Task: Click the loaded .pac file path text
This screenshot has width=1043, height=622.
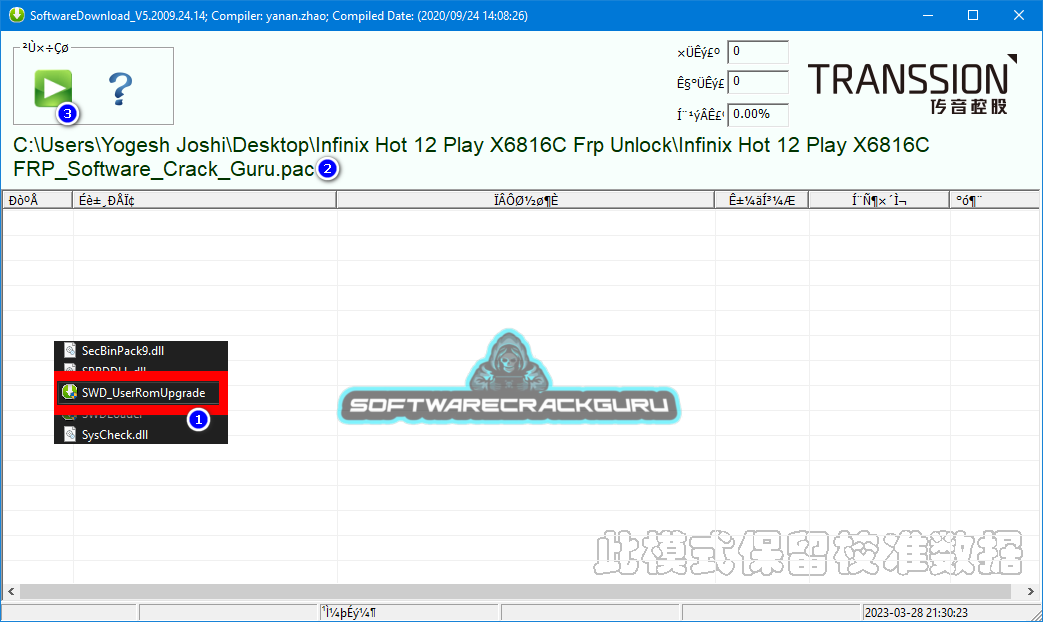Action: 471,157
